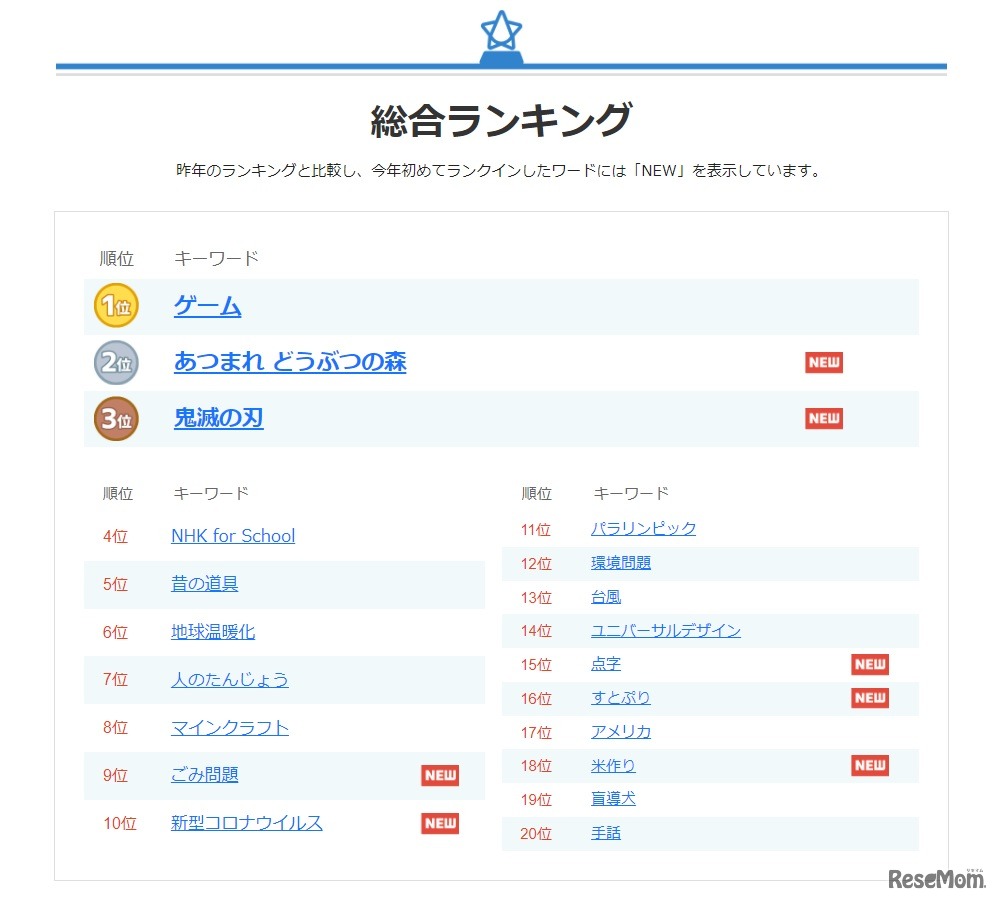Click the 19位 rank label
The width and height of the screenshot is (999, 902).
(536, 799)
